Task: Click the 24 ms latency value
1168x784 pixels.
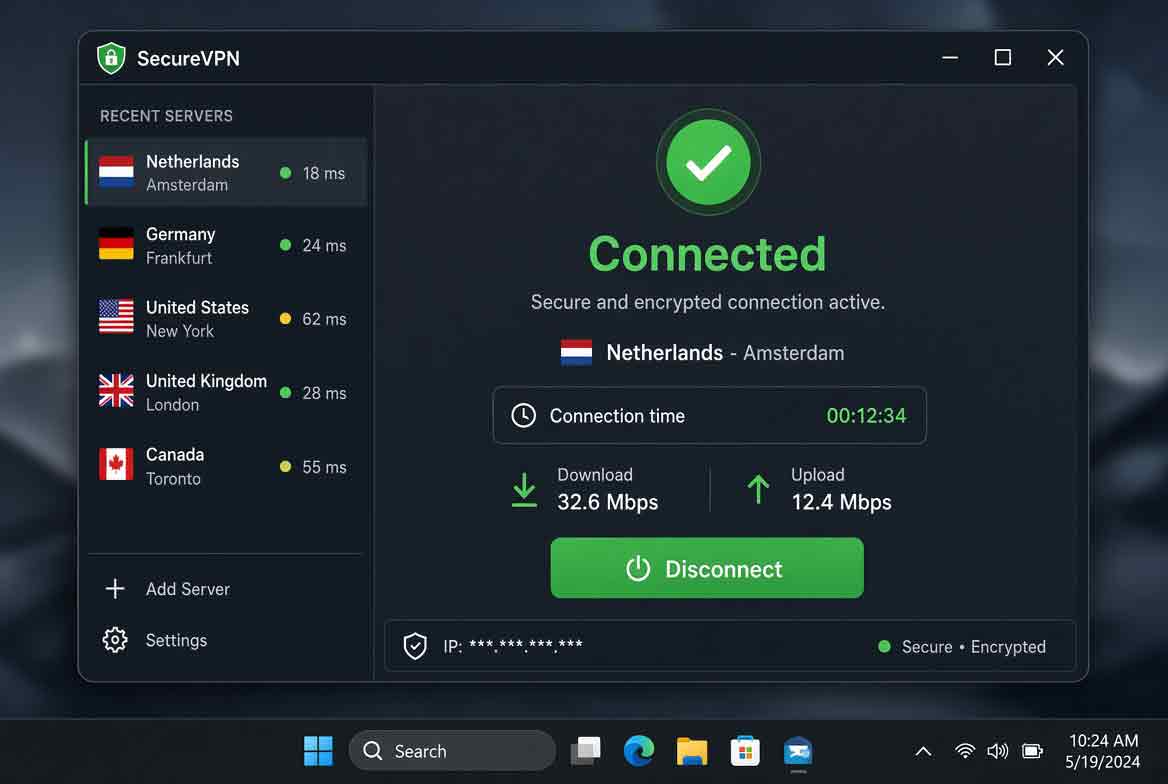Action: click(324, 245)
